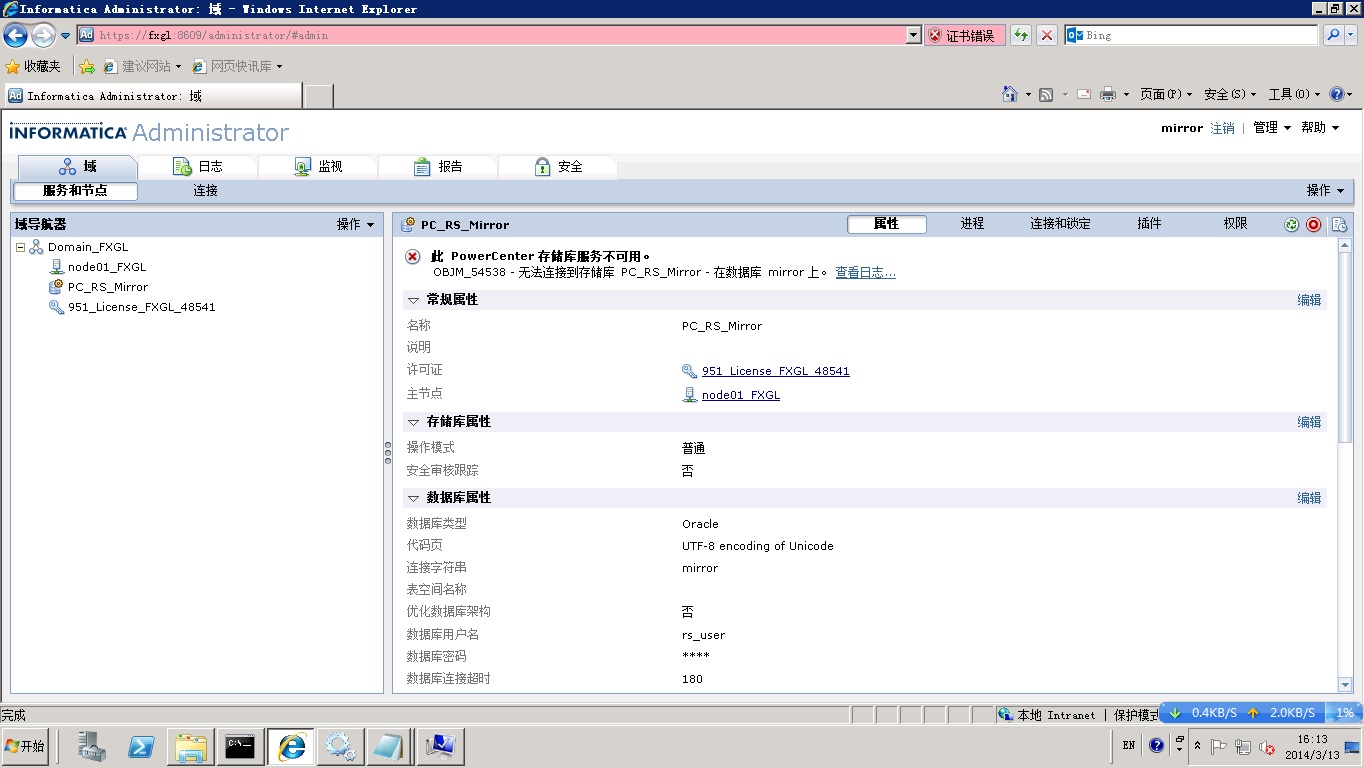Collapse the Domain_FXGL tree node
The image size is (1364, 768).
(20, 247)
